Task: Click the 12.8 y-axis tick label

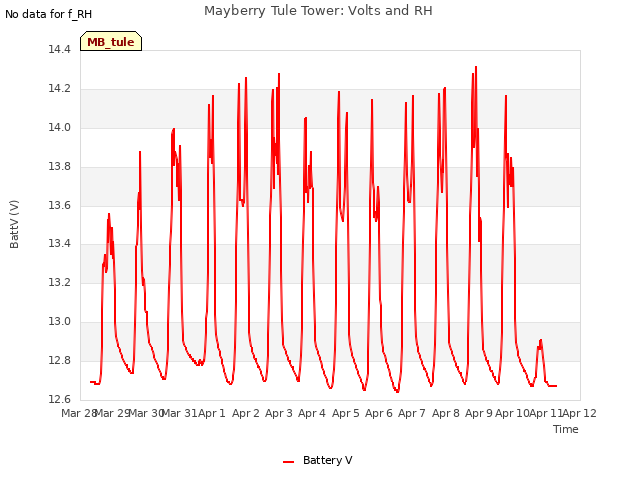Action: tap(59, 360)
